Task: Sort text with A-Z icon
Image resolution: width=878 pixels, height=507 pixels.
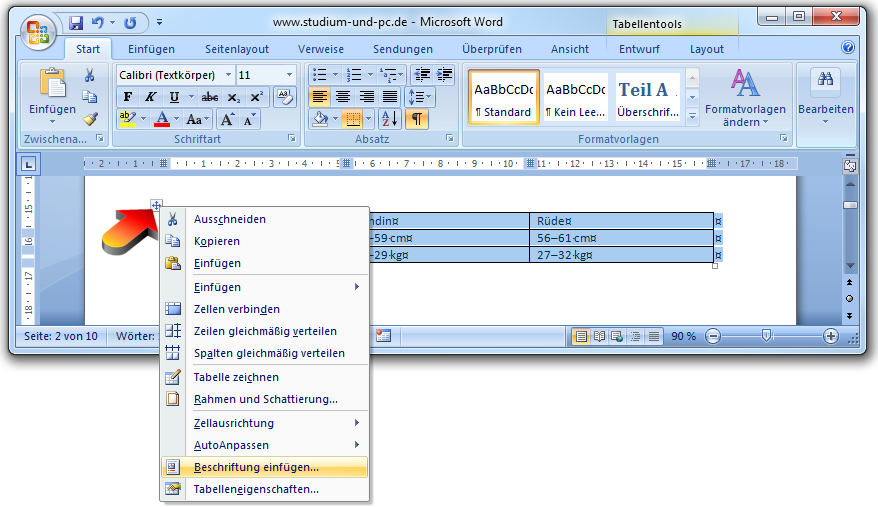Action: coord(389,119)
